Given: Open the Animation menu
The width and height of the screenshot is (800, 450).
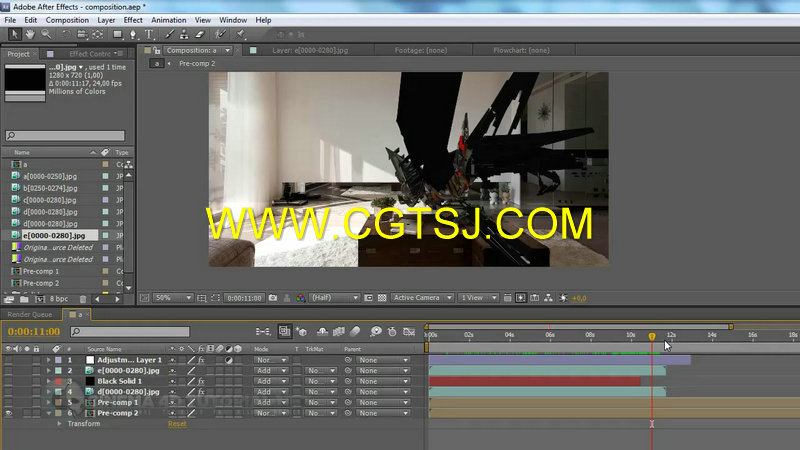Looking at the screenshot, I should coord(168,20).
